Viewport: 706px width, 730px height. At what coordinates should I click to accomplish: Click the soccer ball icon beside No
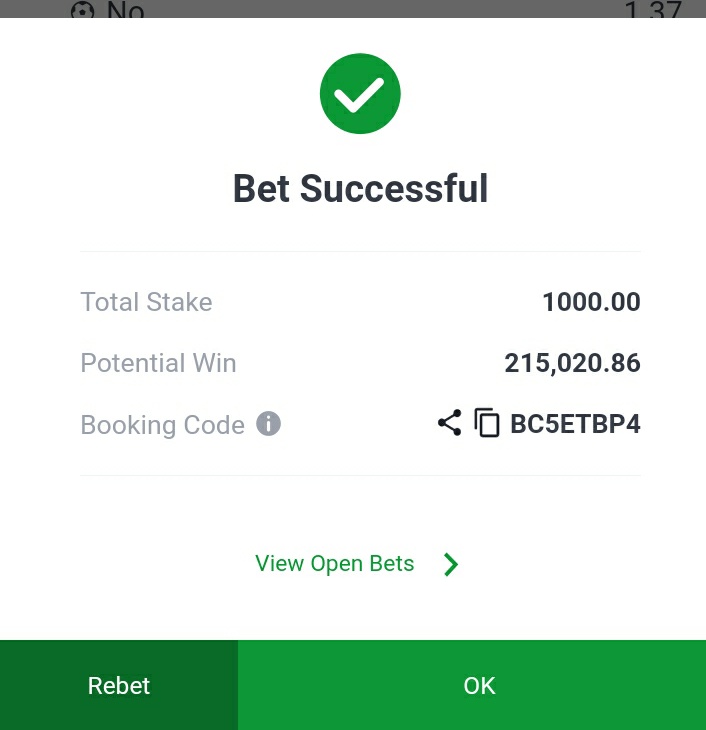(82, 10)
